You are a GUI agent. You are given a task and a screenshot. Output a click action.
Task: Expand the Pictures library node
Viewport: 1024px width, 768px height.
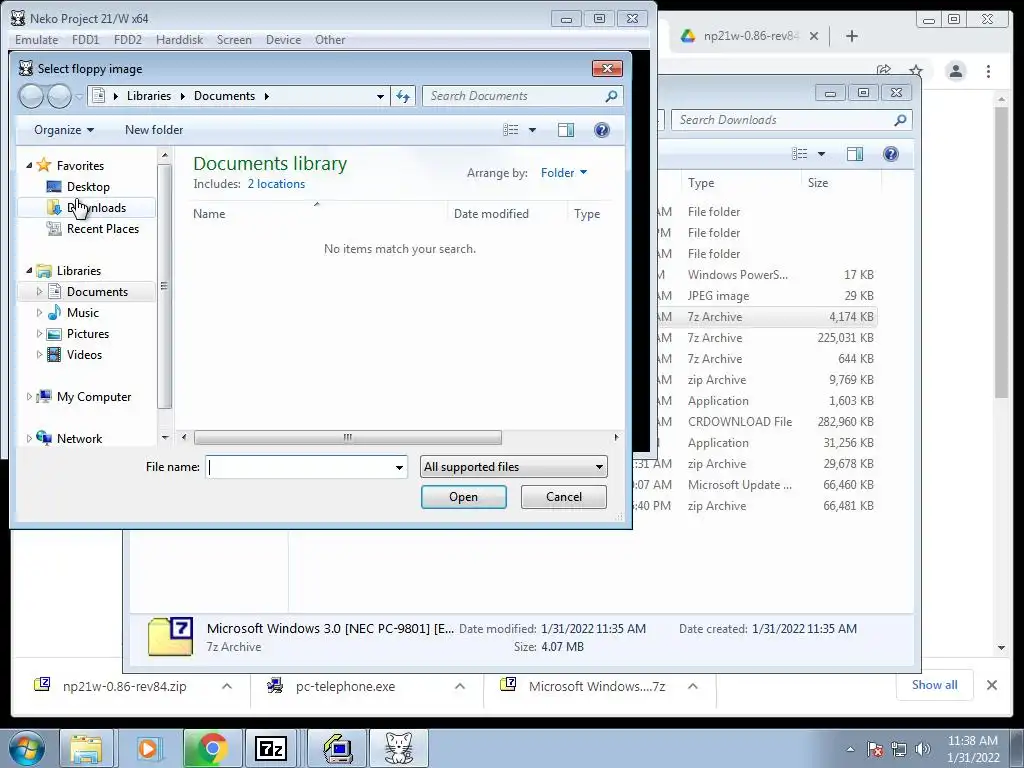point(39,334)
